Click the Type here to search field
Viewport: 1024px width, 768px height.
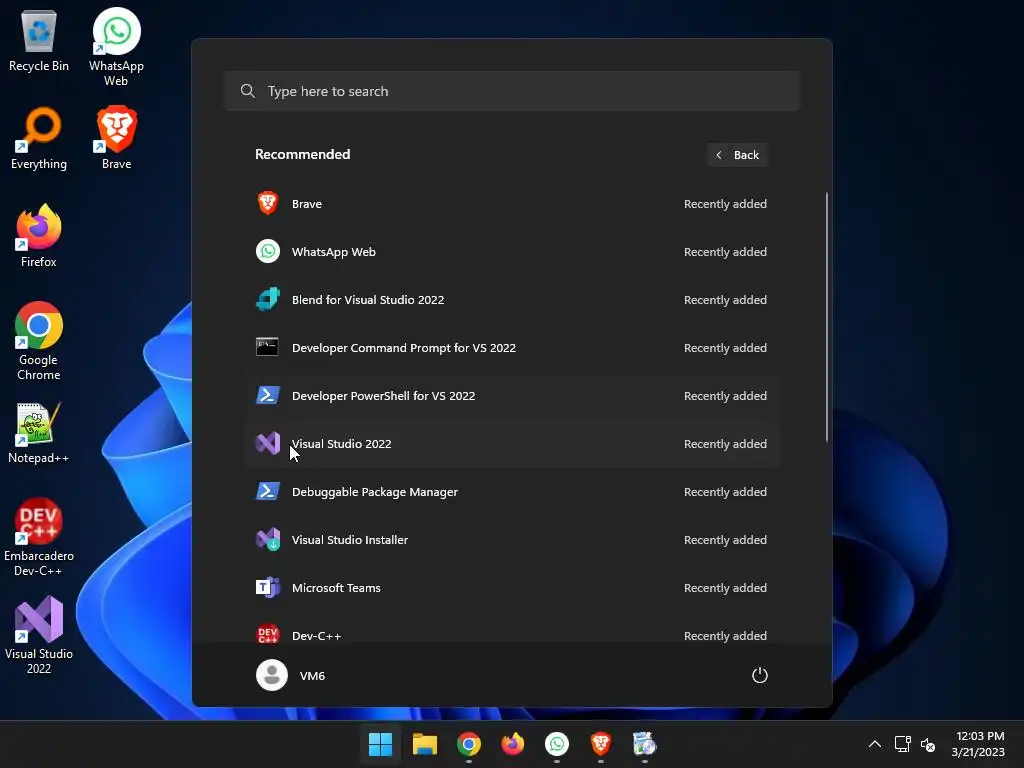pos(512,91)
